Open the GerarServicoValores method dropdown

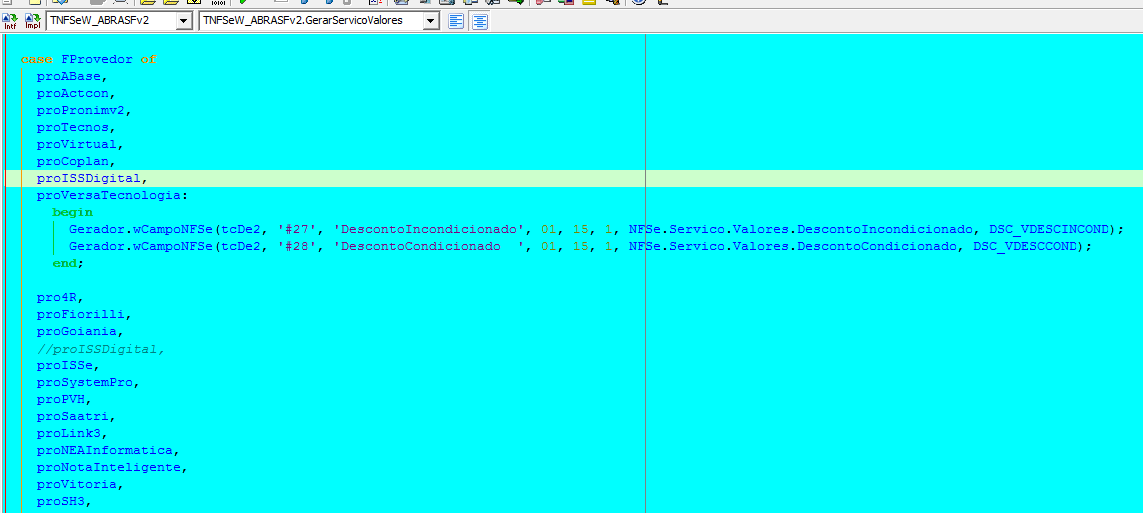pos(431,21)
